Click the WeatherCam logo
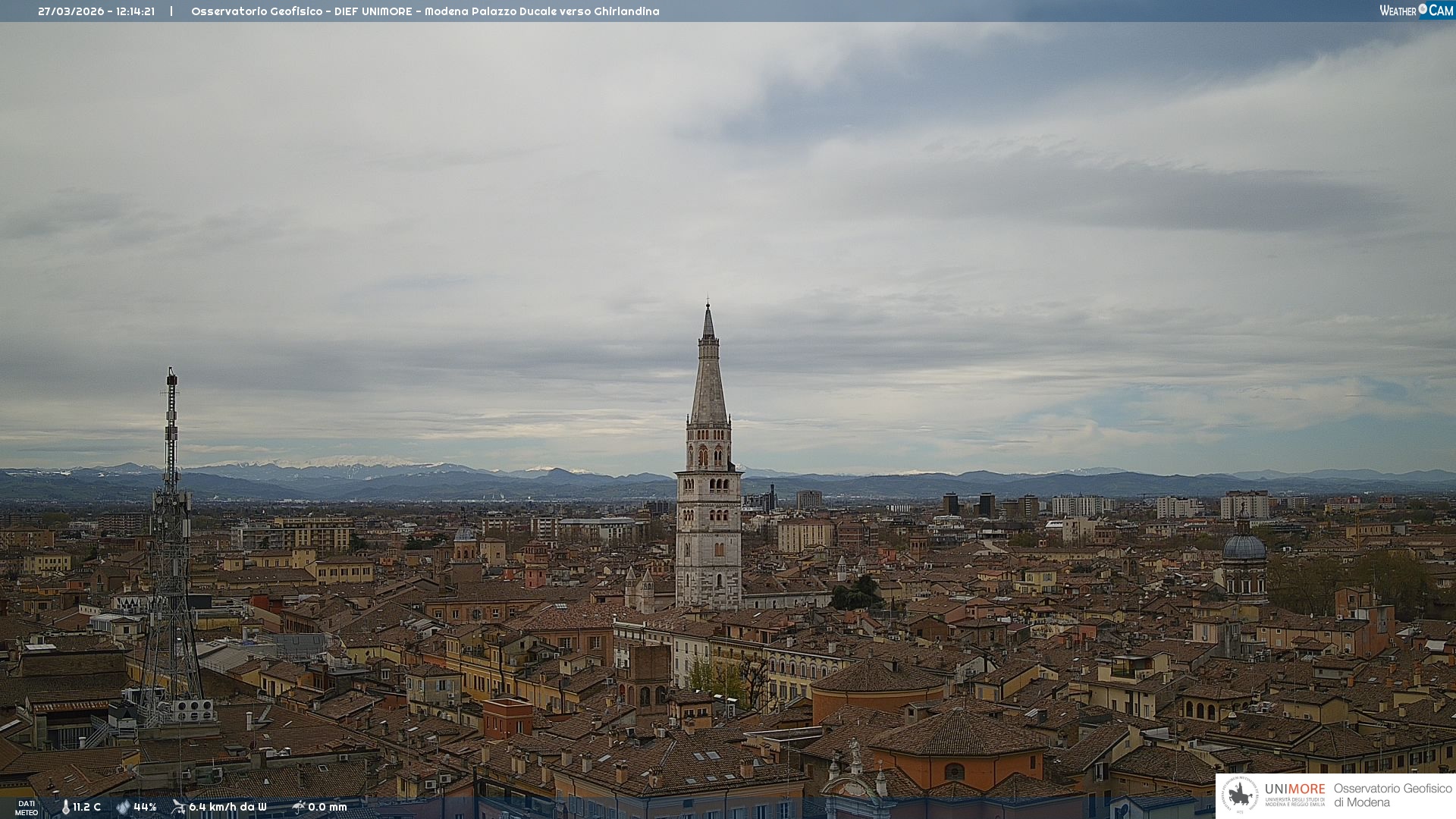Image resolution: width=1456 pixels, height=819 pixels. tap(1416, 11)
